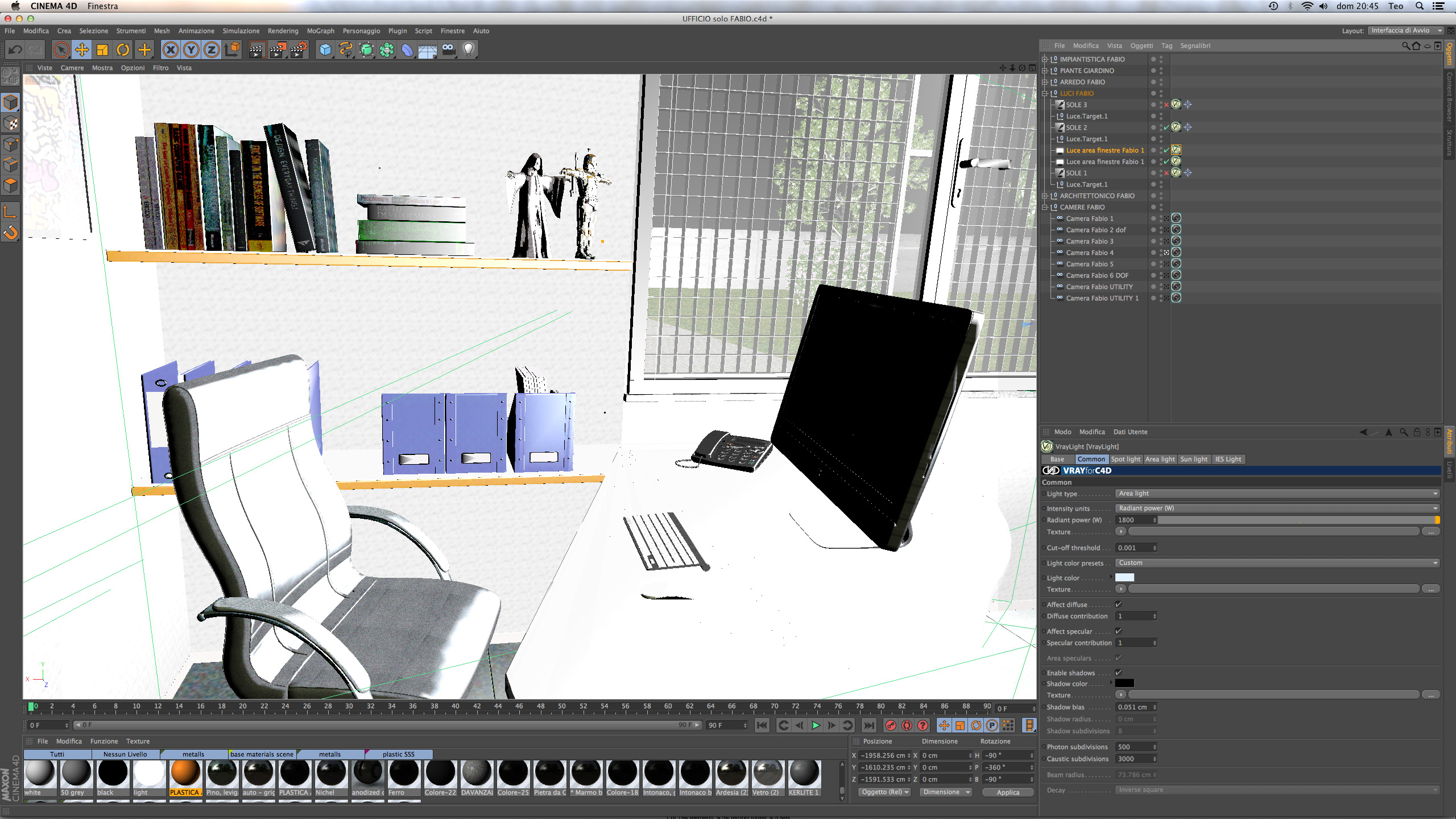Select the Rotate tool icon

pyautogui.click(x=123, y=50)
